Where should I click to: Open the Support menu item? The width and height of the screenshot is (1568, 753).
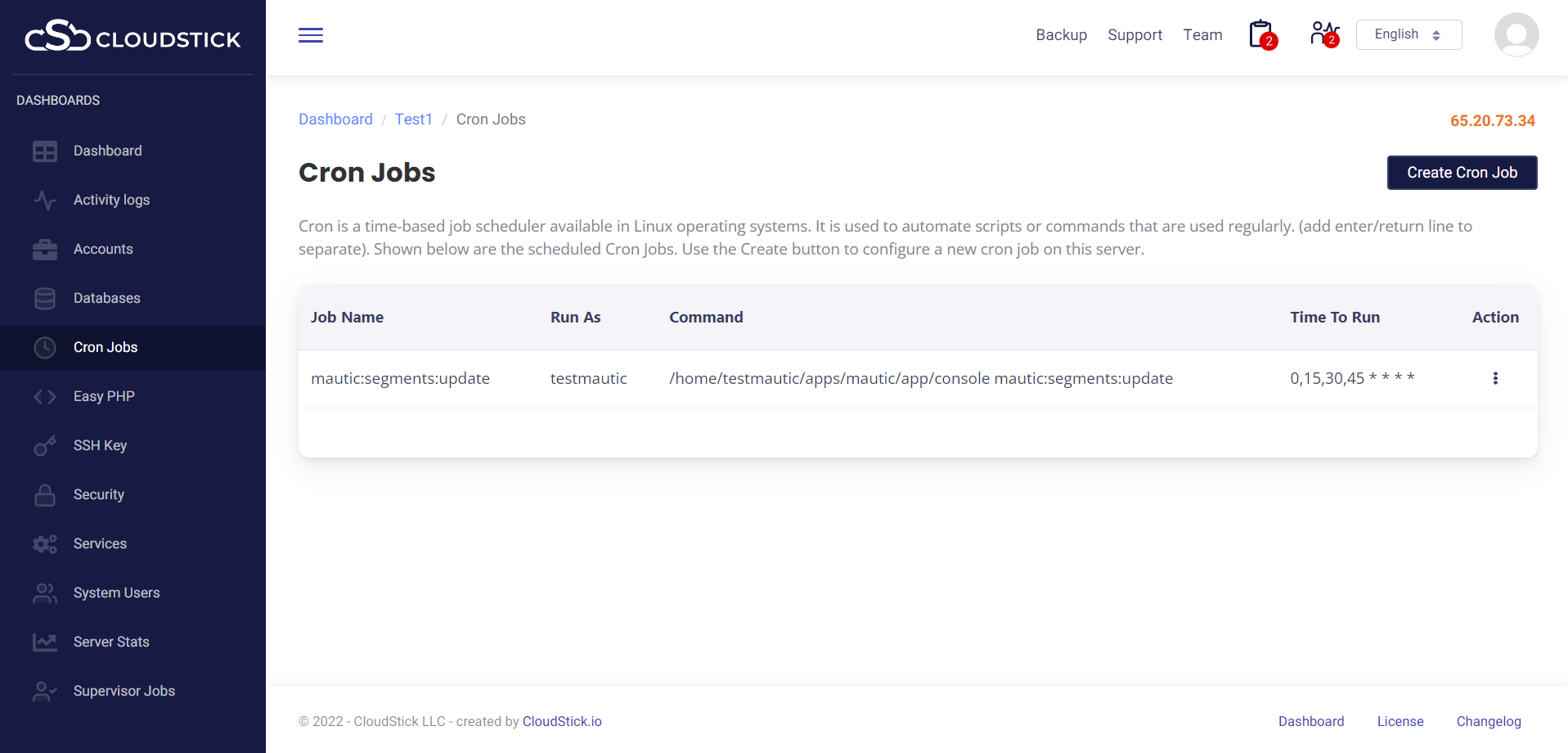[x=1134, y=35]
